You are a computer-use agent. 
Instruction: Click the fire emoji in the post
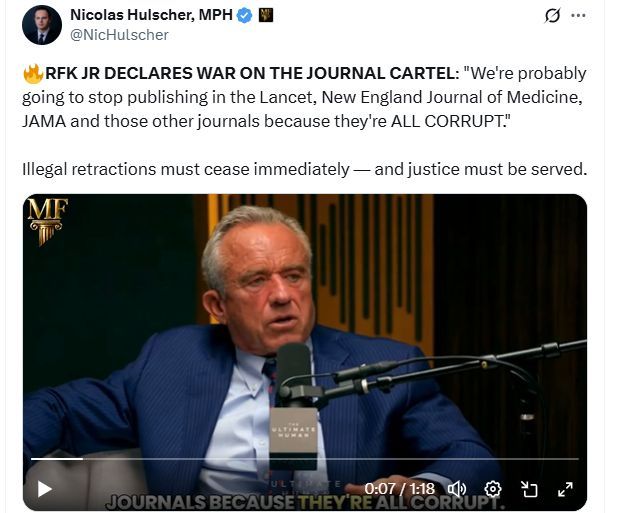(33, 74)
